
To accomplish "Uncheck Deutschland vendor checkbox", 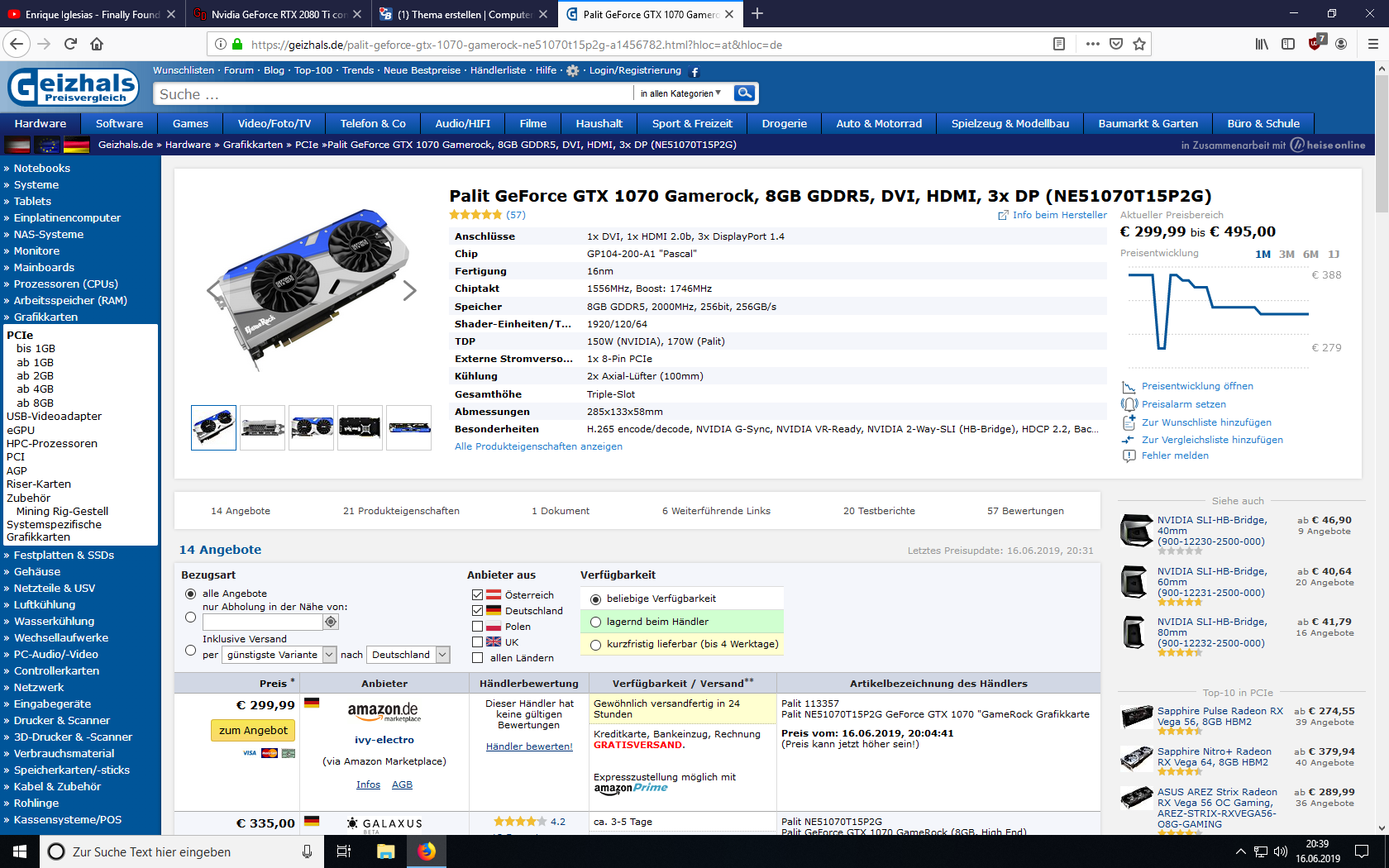I will click(477, 611).
